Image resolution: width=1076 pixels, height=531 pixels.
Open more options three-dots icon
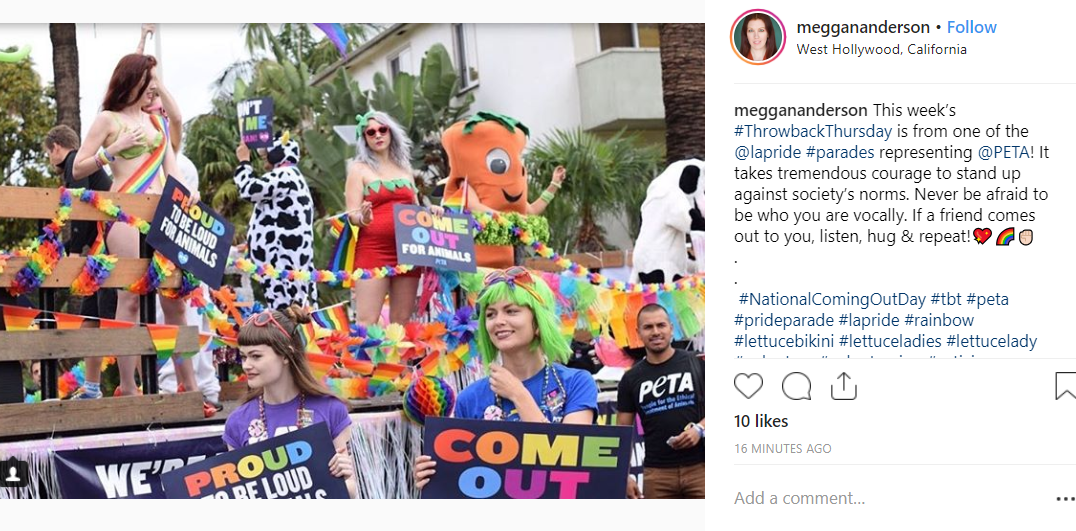(x=1065, y=499)
